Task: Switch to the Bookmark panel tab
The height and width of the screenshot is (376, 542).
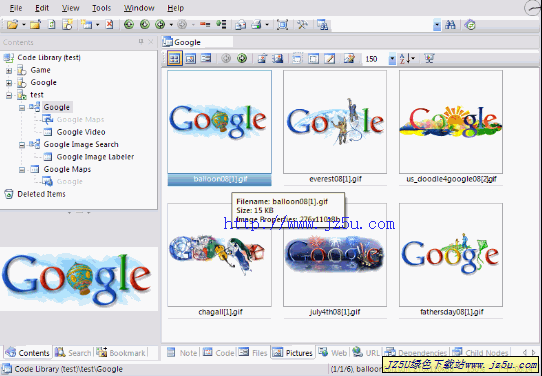Action: click(121, 352)
